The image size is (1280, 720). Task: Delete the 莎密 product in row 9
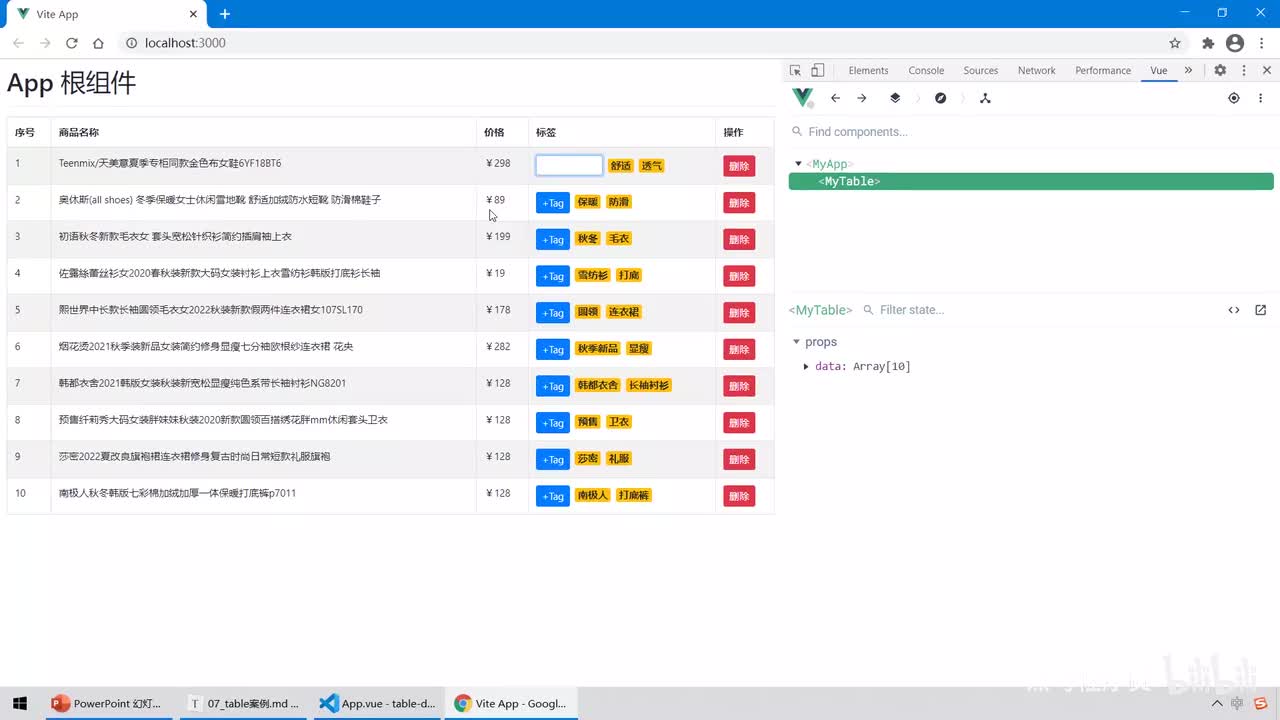pyautogui.click(x=739, y=459)
